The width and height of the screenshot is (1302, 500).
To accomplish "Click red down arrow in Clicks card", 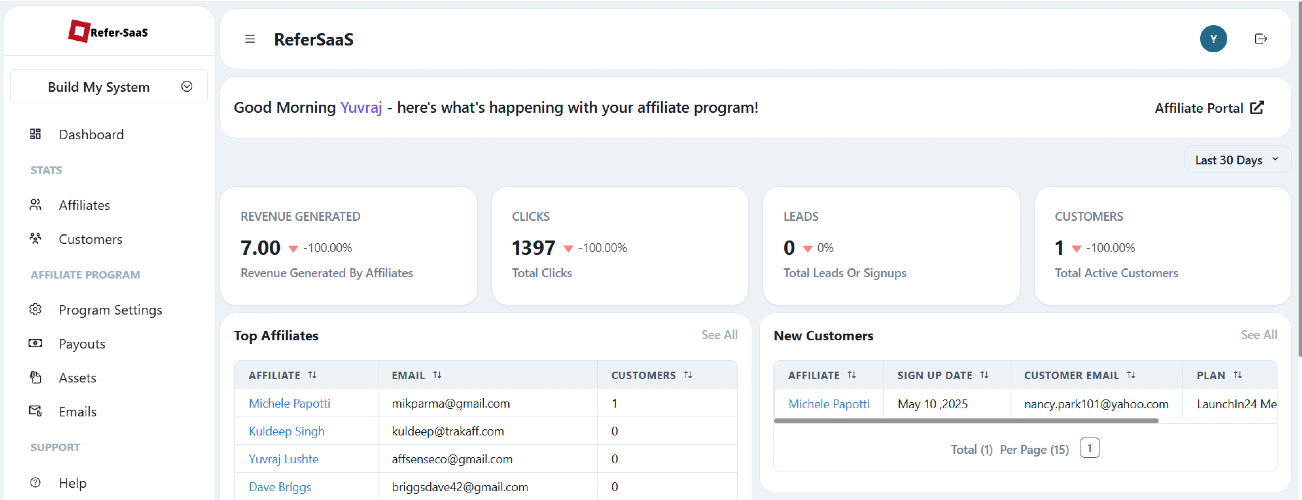I will tap(568, 248).
